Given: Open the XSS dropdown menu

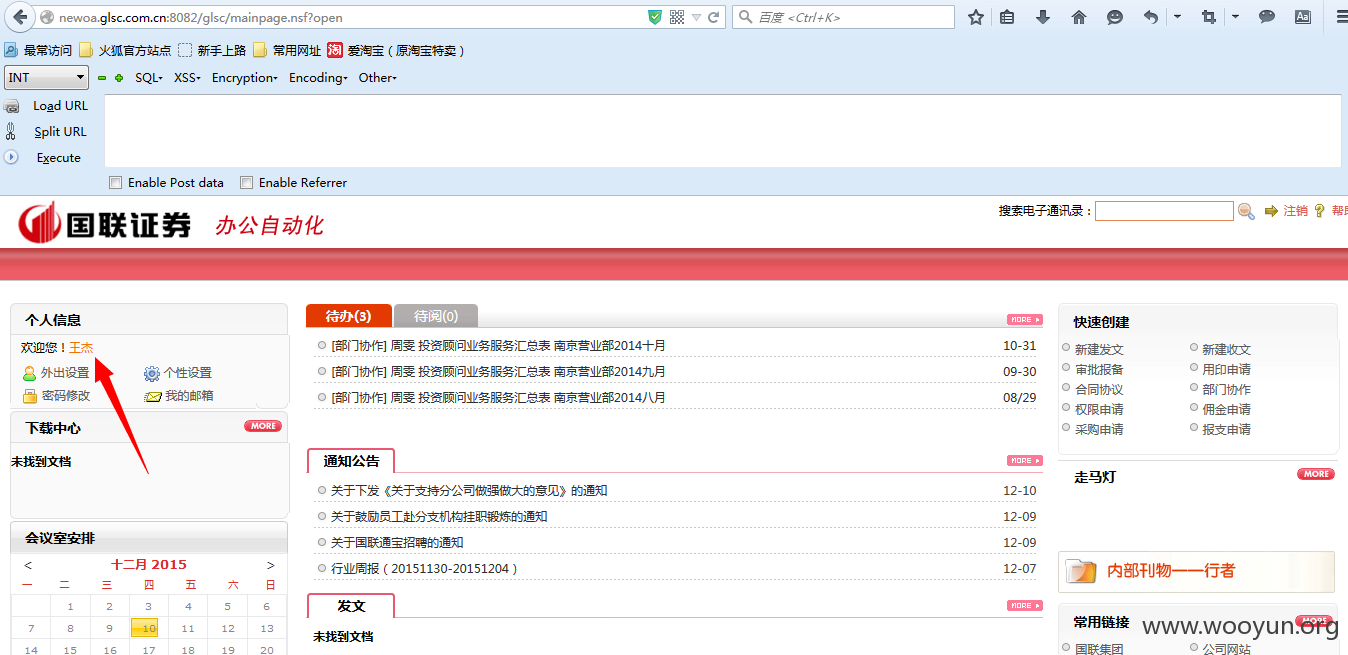Looking at the screenshot, I should [187, 78].
